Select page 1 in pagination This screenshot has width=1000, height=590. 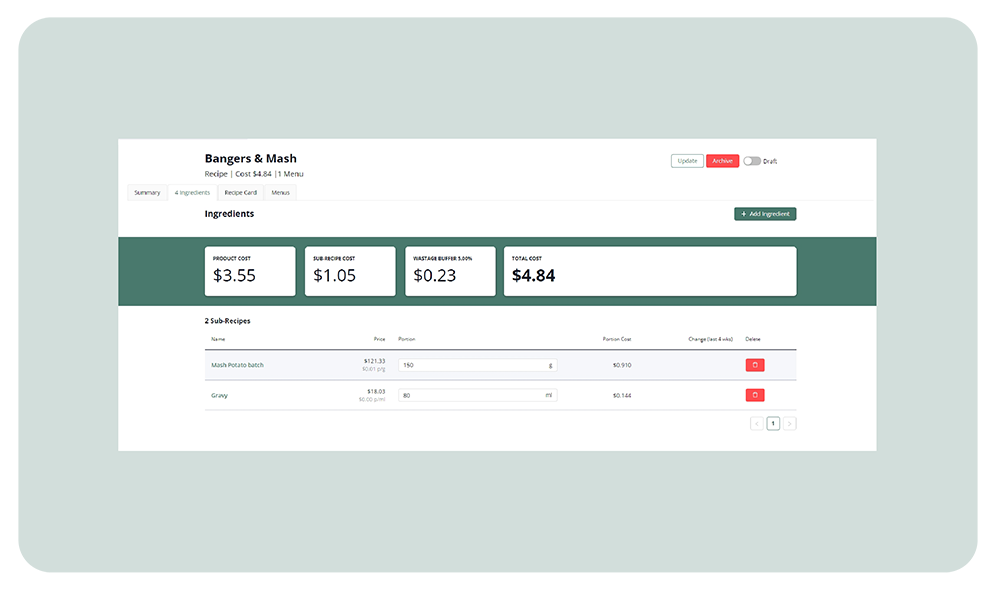coord(773,424)
